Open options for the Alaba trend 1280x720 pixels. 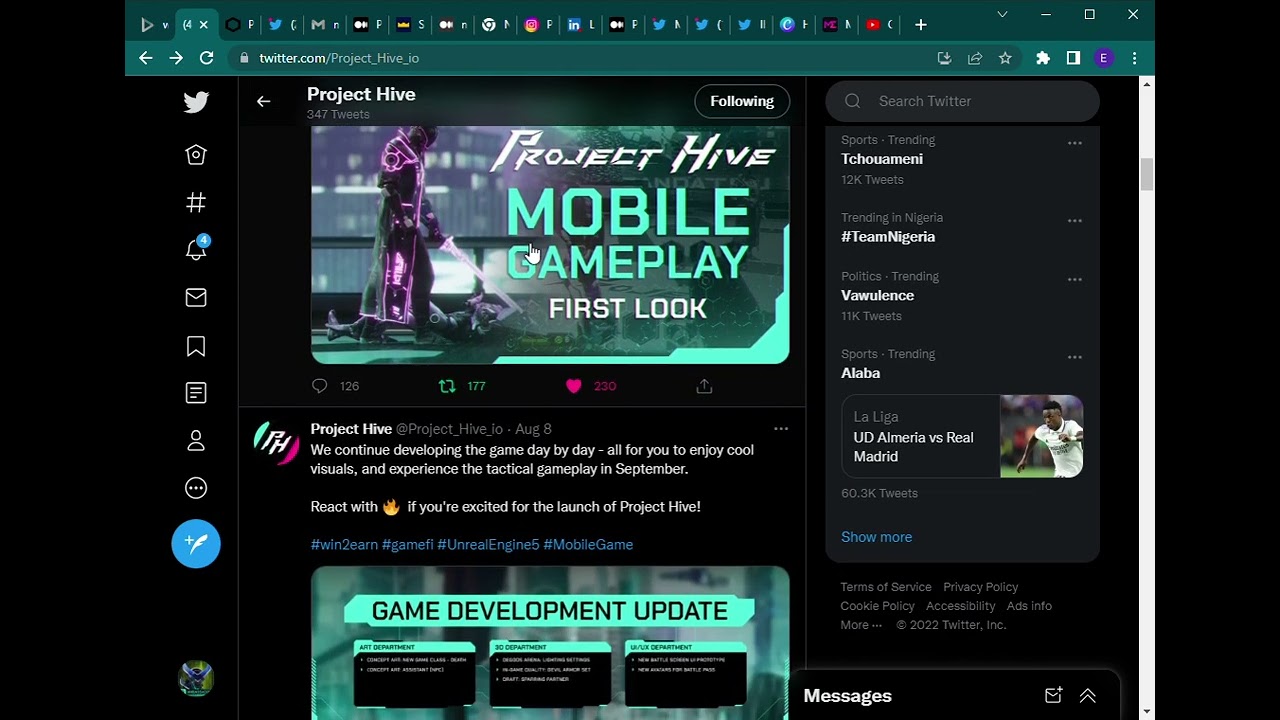pos(1075,357)
